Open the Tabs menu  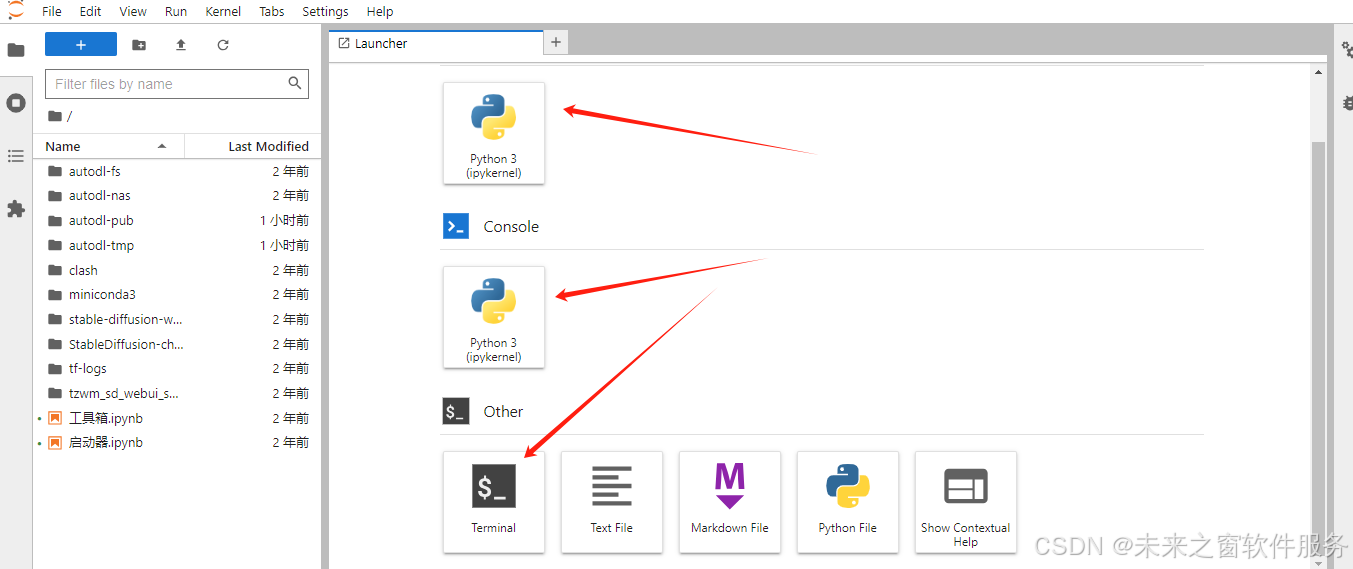click(x=271, y=12)
